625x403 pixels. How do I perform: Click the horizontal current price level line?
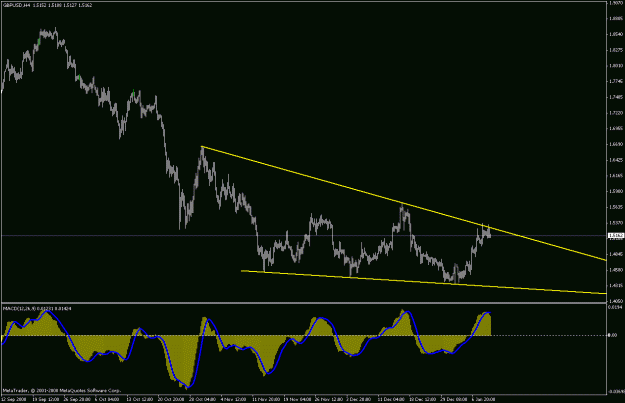click(305, 236)
